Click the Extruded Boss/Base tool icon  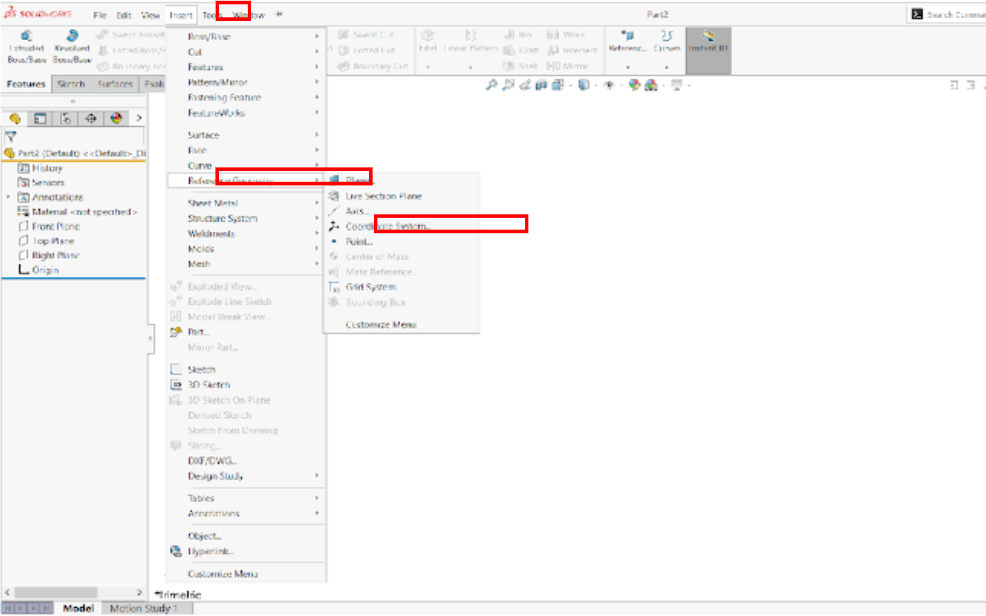pos(26,36)
